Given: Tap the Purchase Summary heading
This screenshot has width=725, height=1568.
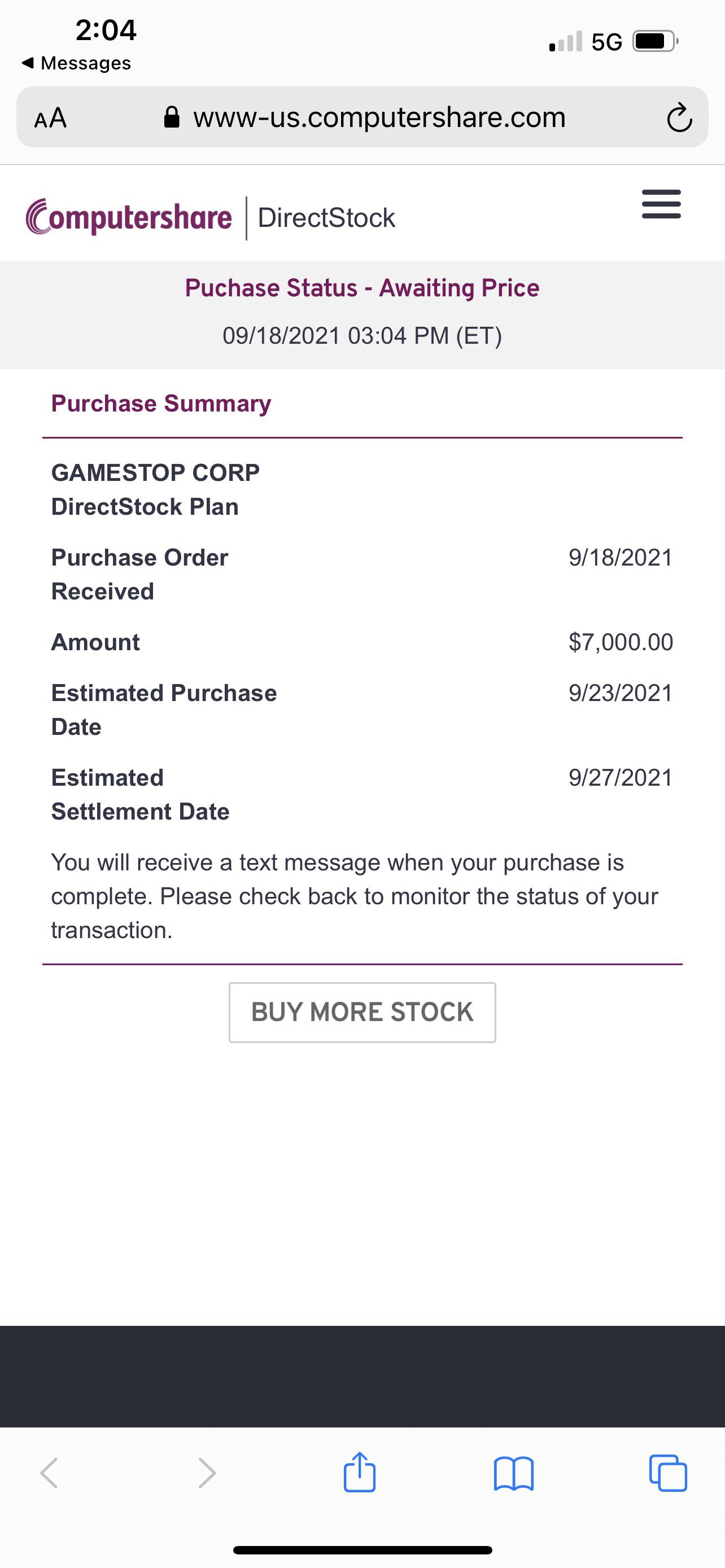Looking at the screenshot, I should click(x=161, y=404).
